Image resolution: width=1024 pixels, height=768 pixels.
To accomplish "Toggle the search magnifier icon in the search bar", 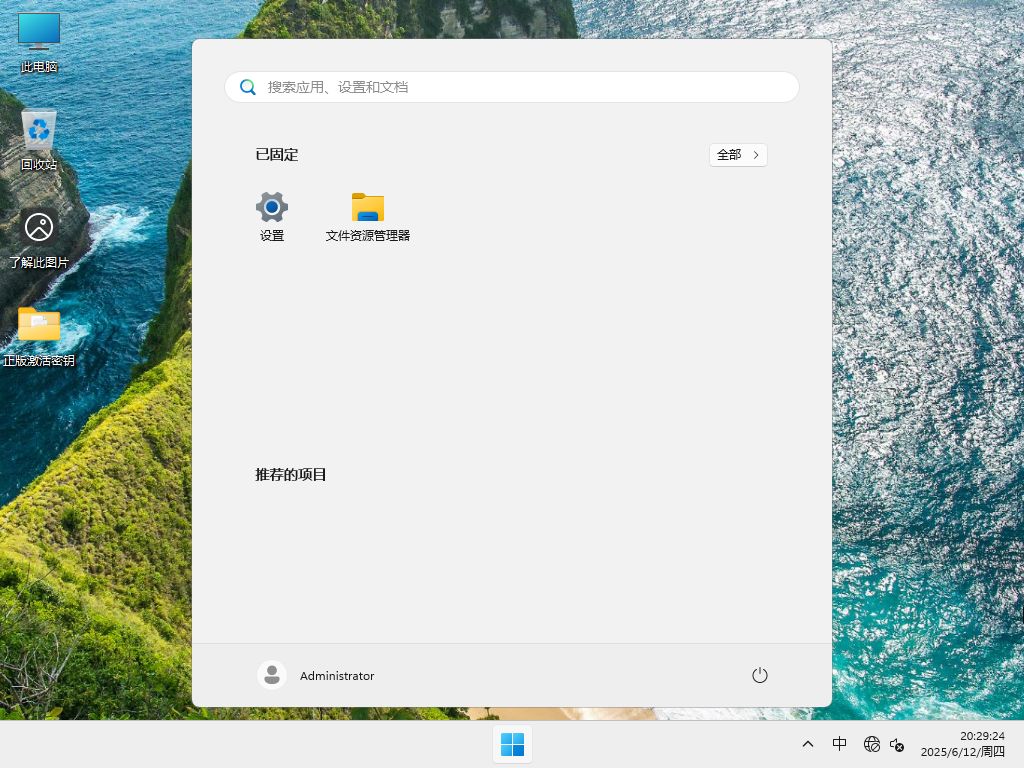I will (248, 87).
